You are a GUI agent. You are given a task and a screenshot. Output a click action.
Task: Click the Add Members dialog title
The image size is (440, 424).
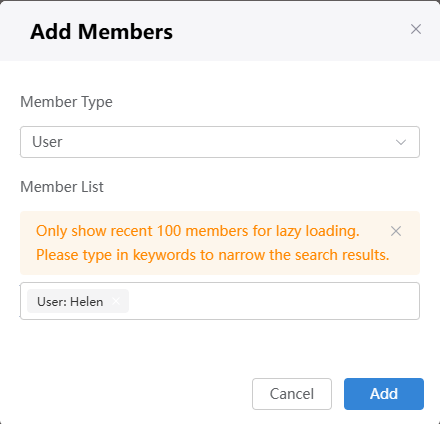tap(101, 32)
